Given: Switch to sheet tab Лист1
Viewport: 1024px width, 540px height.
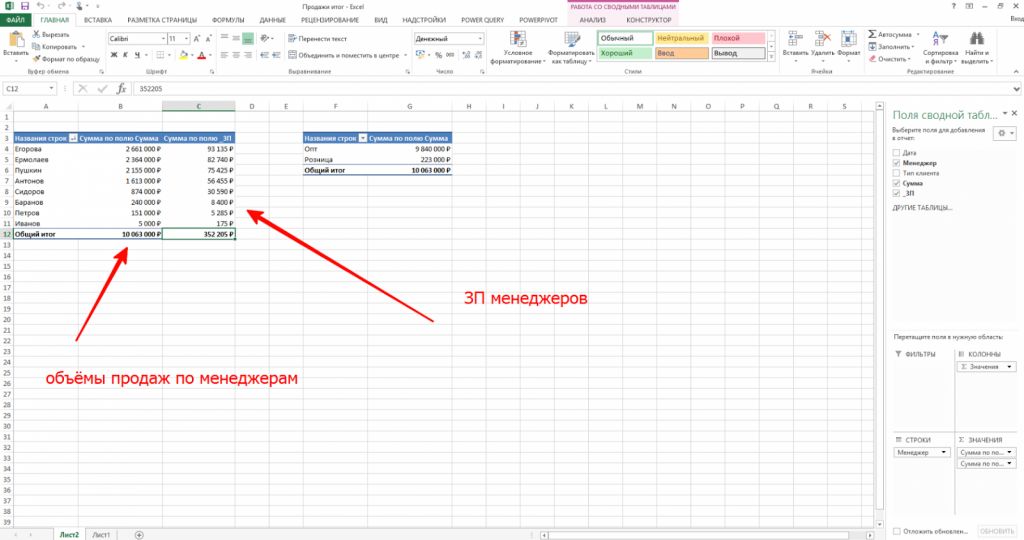Looking at the screenshot, I should pyautogui.click(x=101, y=535).
